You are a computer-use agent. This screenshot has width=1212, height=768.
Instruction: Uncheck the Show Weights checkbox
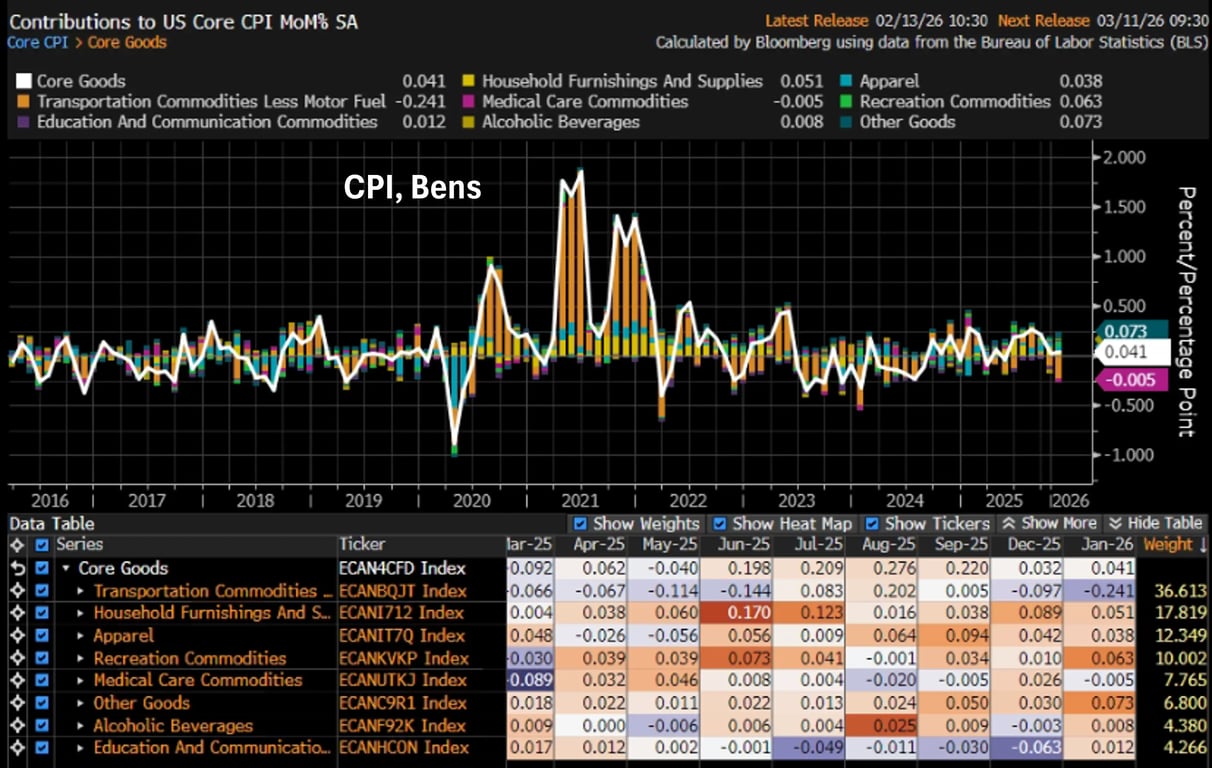tap(580, 523)
